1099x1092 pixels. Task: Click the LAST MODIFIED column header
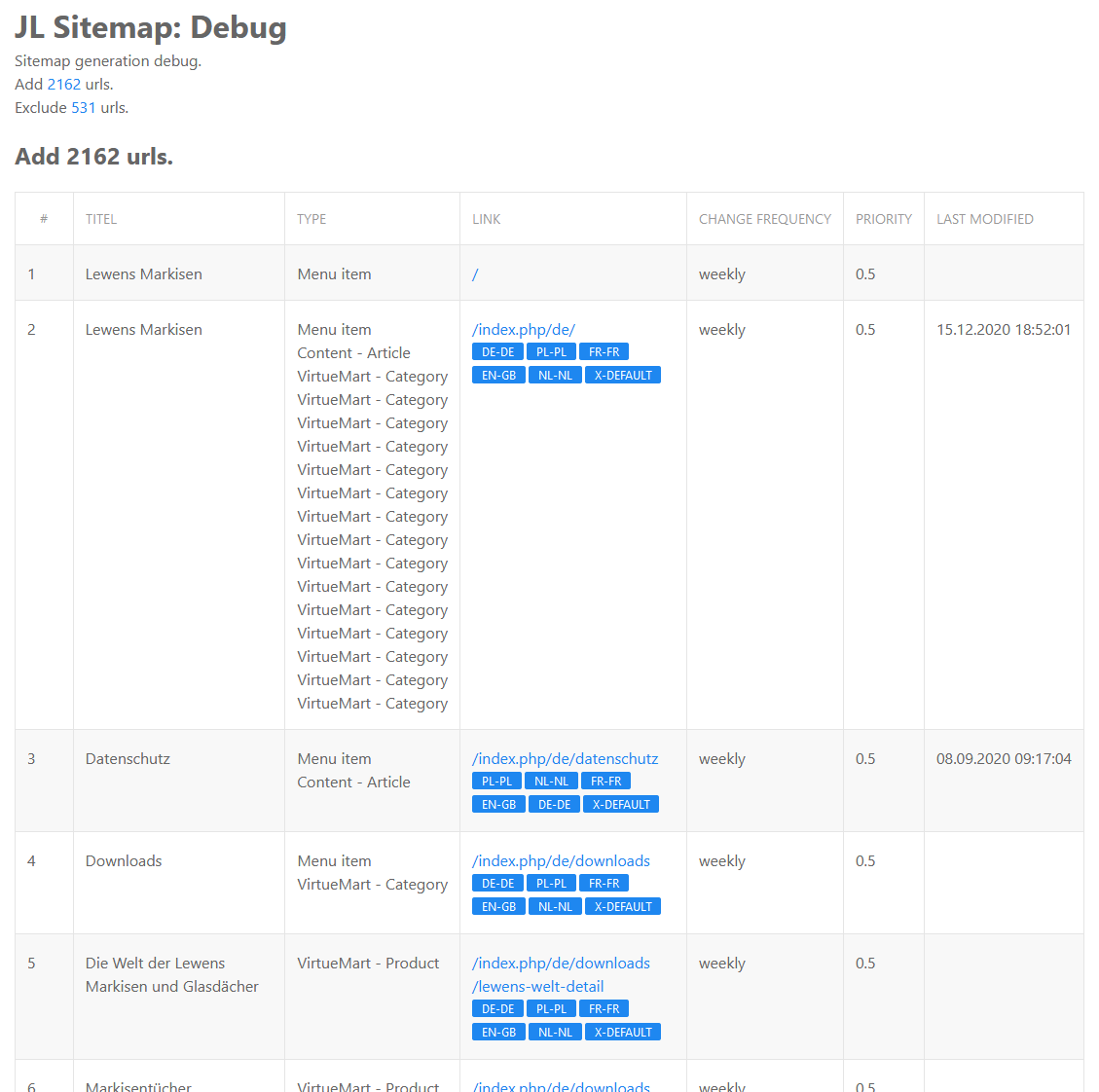(984, 219)
